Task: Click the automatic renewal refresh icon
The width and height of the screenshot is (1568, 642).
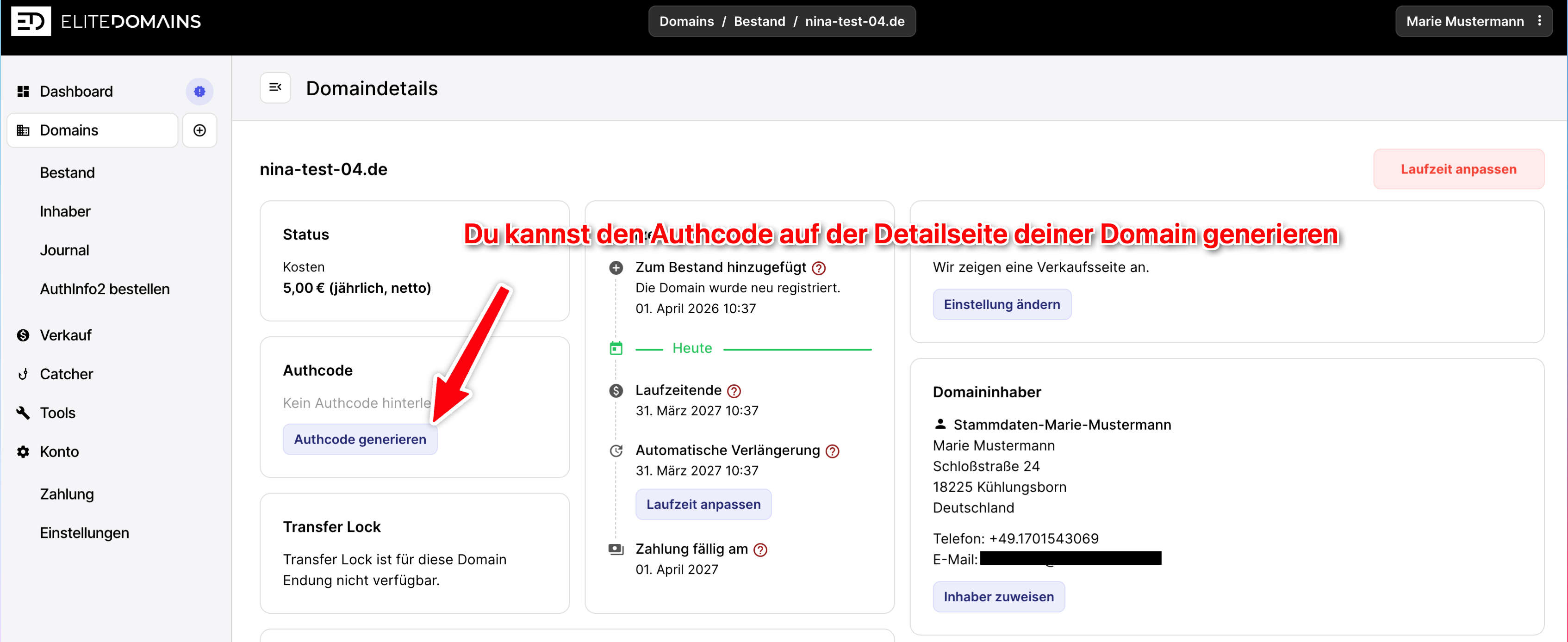Action: tap(616, 451)
